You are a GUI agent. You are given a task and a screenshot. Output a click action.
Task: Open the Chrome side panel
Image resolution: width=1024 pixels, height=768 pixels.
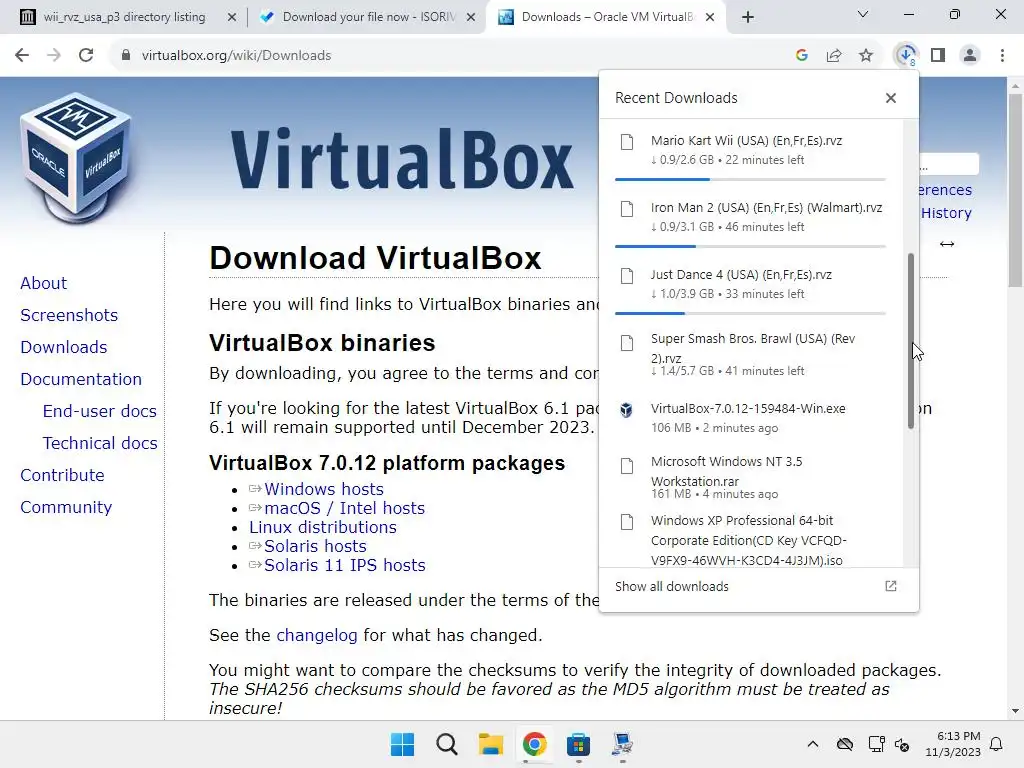938,56
